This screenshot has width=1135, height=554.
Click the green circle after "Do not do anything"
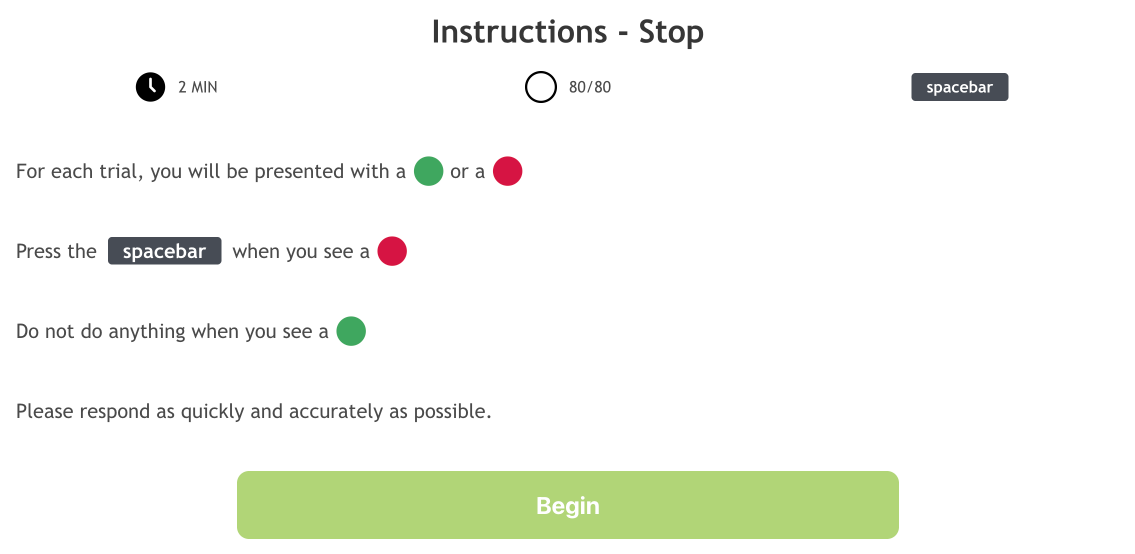pos(351,331)
